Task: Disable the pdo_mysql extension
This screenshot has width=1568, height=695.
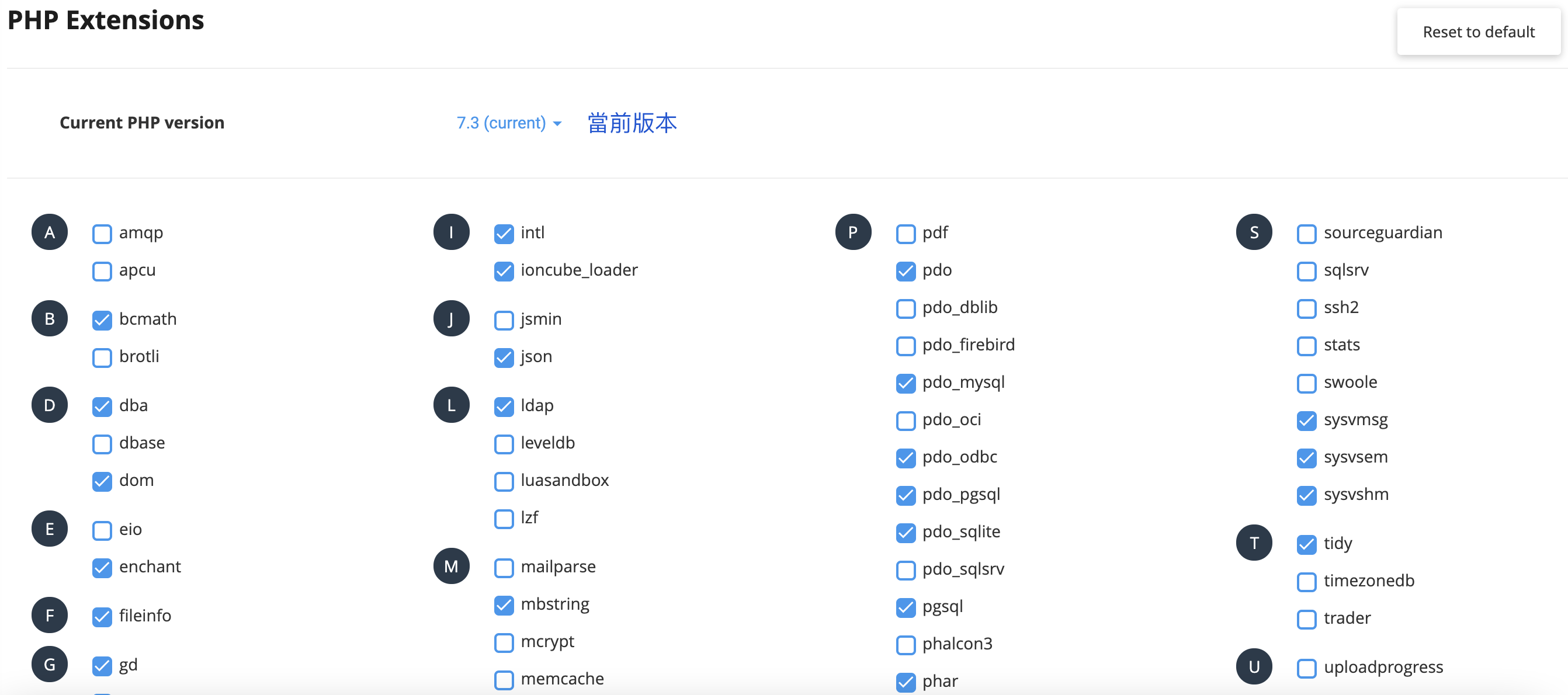Action: tap(905, 383)
